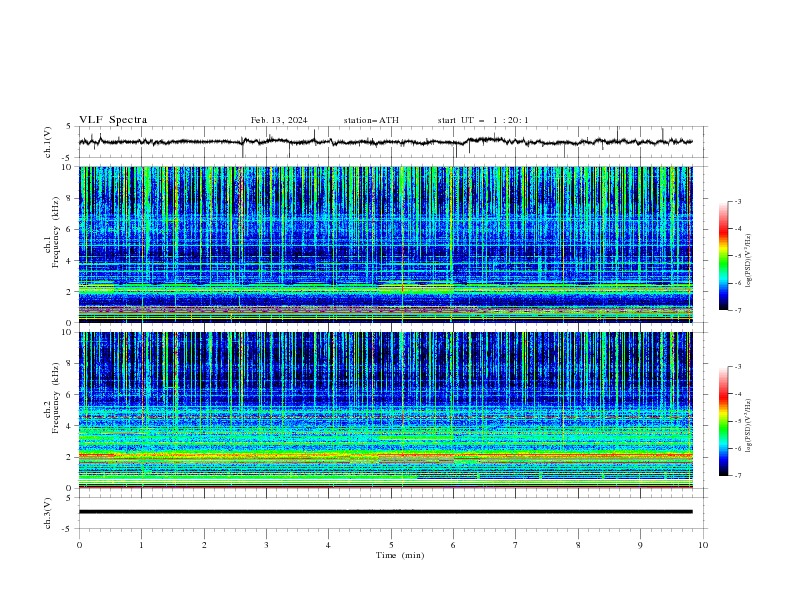
Task: Click the ch.1 colorbar "log(PSD)(V²/Hz)" label
Action: click(x=749, y=261)
